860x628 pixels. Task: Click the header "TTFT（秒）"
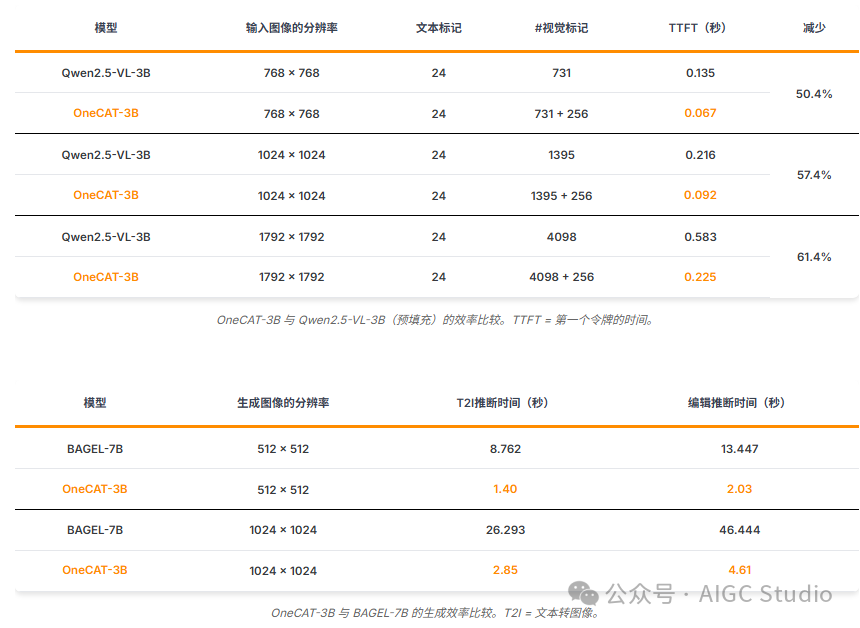pos(700,28)
